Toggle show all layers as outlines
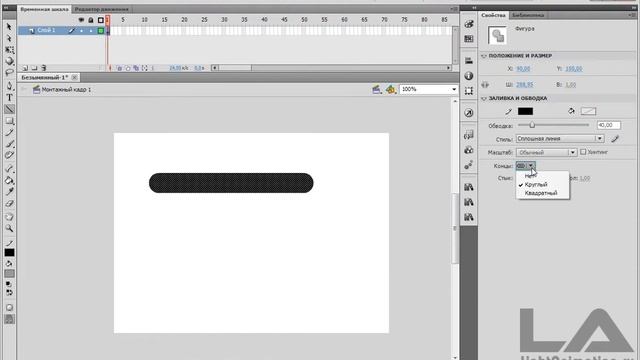The width and height of the screenshot is (640, 360). (x=100, y=20)
